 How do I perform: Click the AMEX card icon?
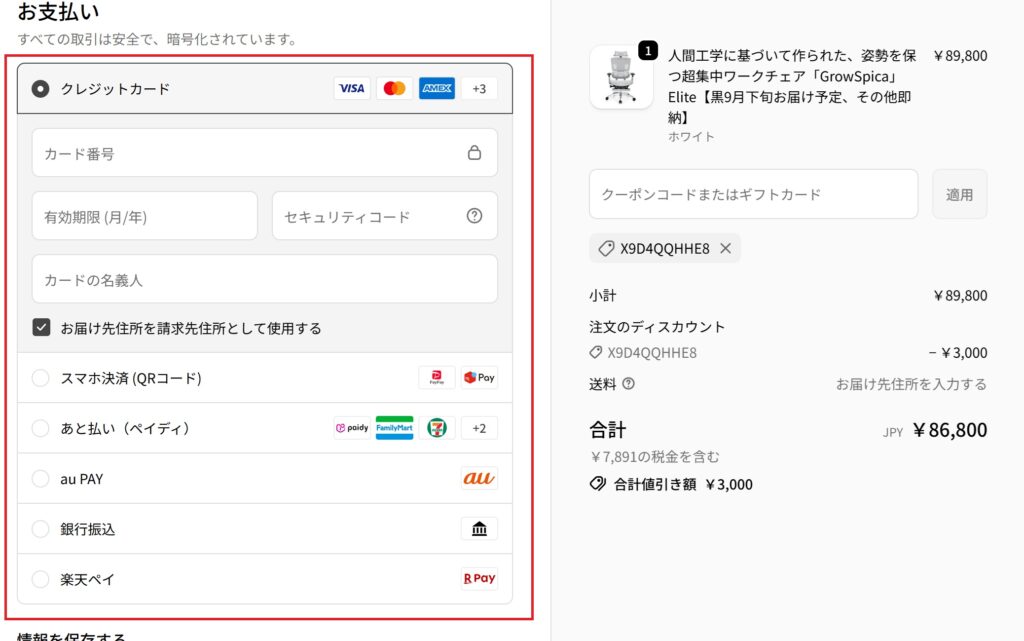tap(437, 89)
